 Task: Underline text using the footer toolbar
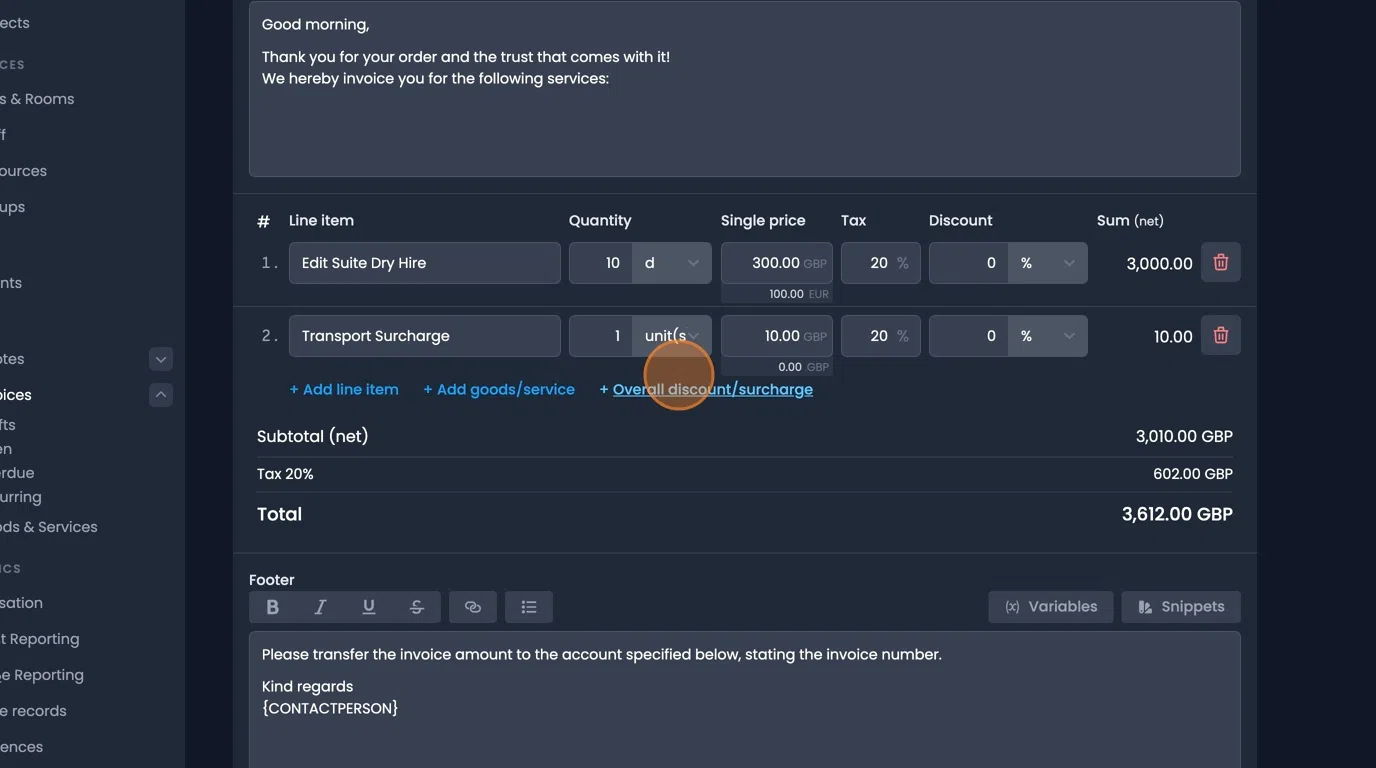(368, 606)
